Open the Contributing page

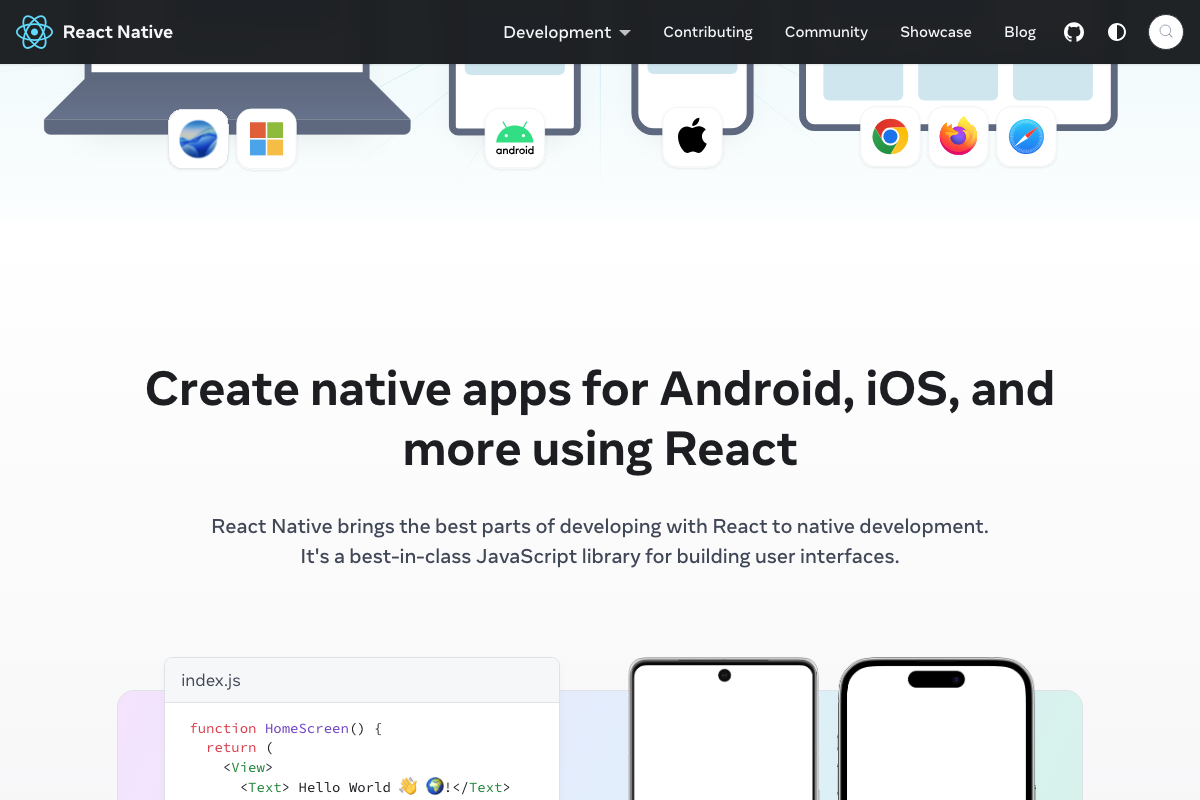click(708, 32)
